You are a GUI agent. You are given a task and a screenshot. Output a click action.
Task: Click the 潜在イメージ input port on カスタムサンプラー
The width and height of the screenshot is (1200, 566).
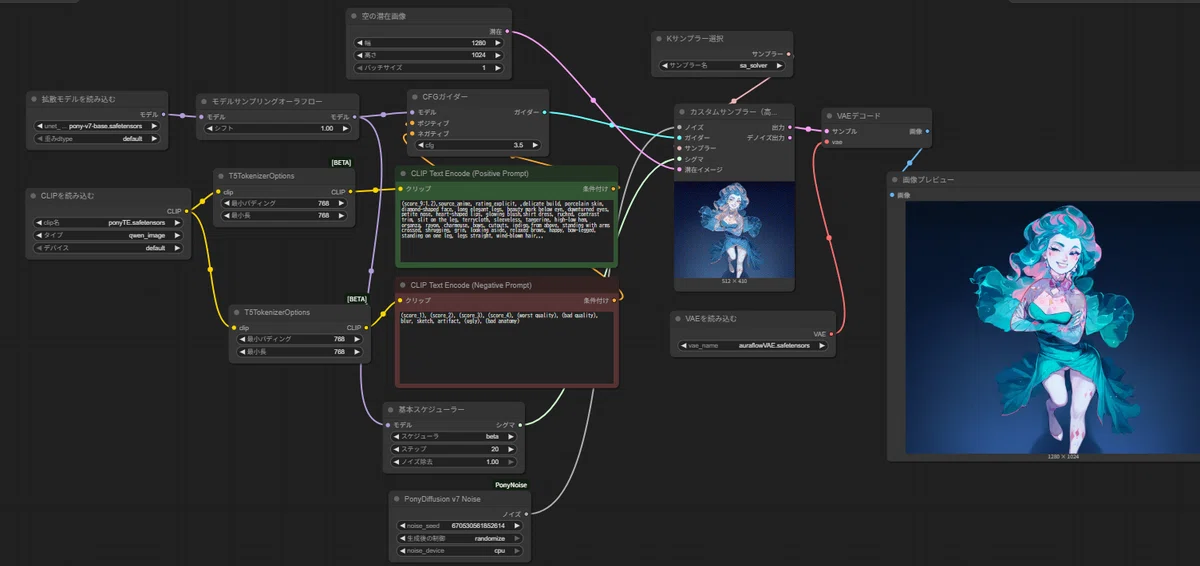coord(679,169)
